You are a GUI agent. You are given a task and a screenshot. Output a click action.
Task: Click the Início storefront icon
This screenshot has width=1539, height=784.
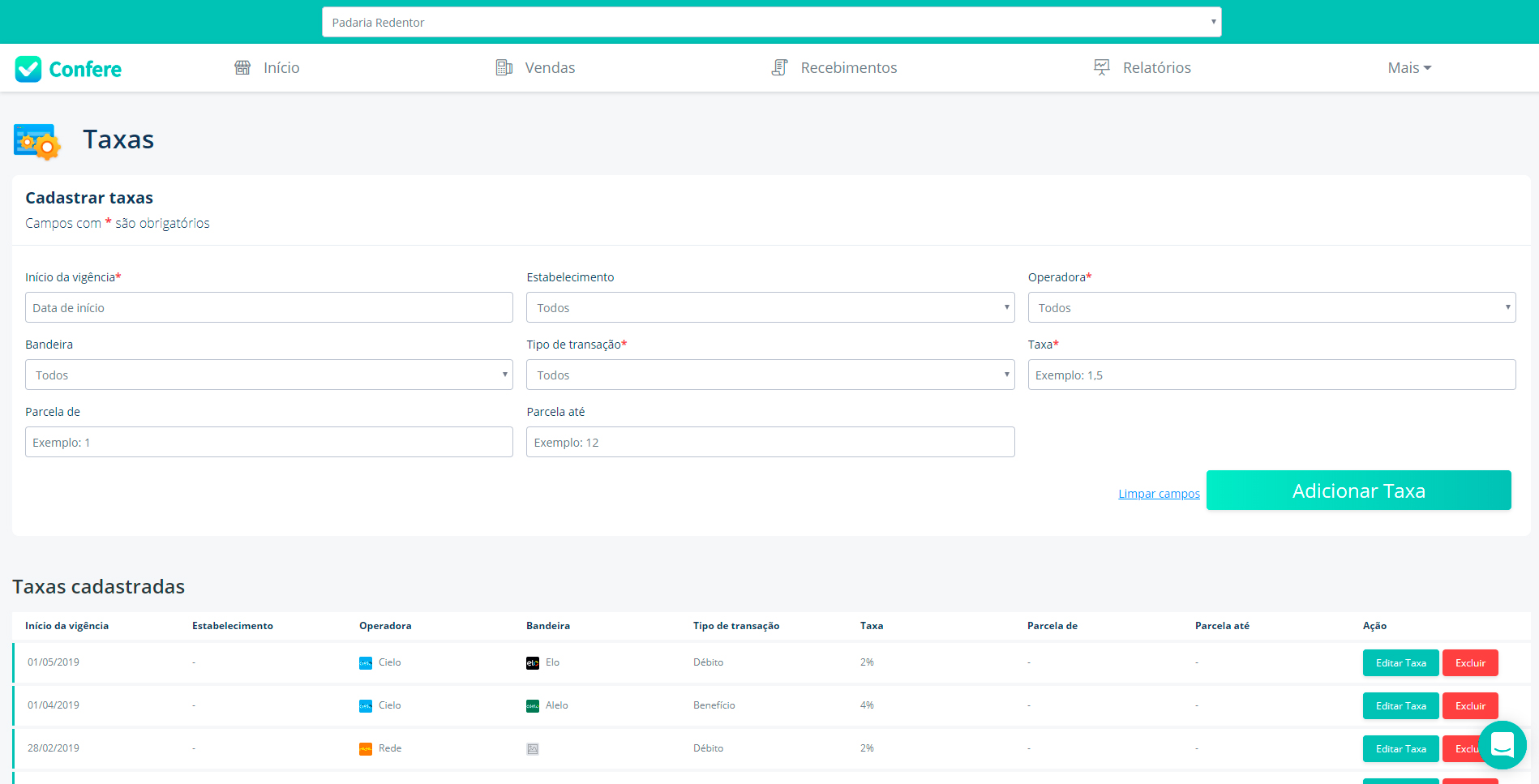coord(242,67)
